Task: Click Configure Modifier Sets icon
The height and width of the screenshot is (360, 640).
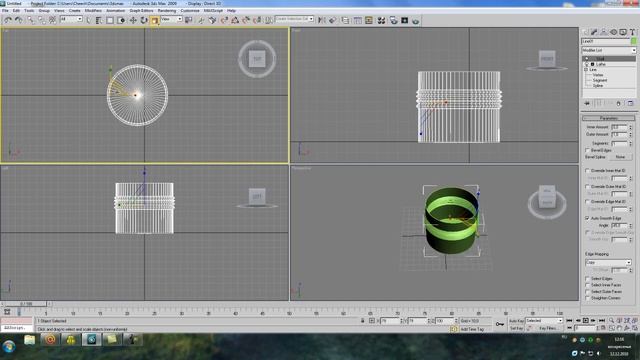Action: [630, 103]
